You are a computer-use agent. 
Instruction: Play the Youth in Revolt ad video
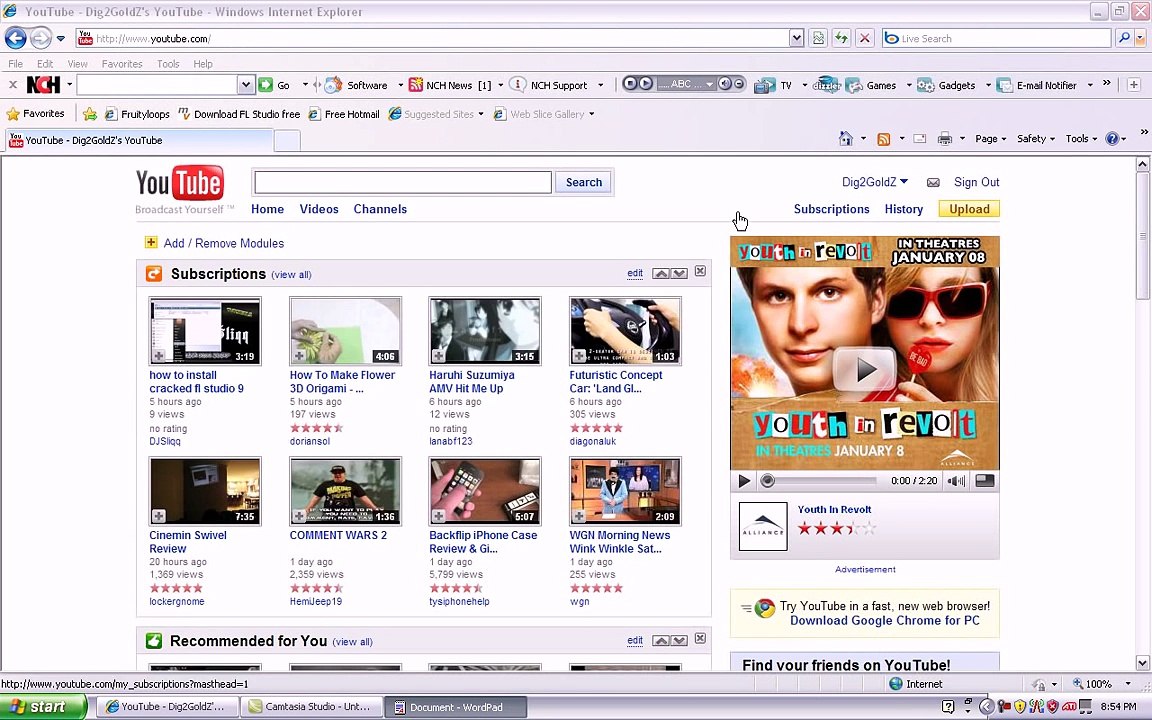click(x=865, y=369)
